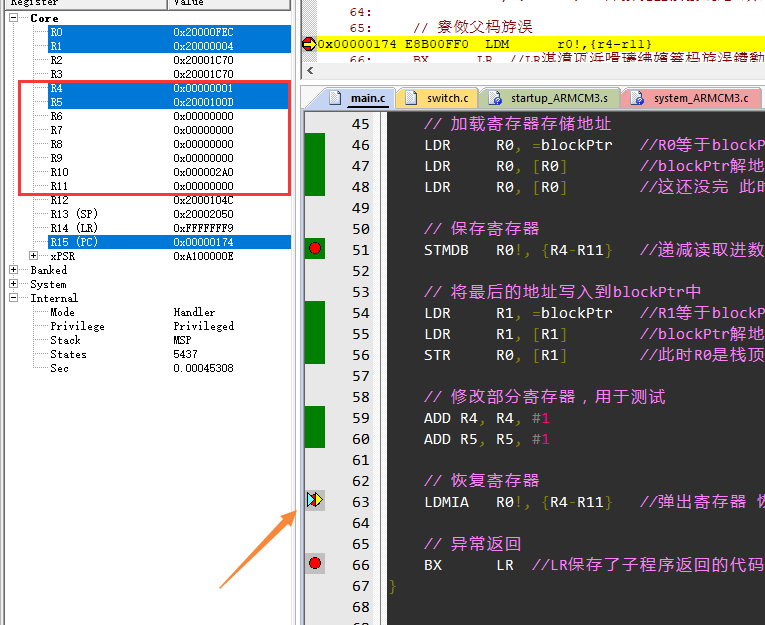Remove the breakpoint on line 51
The height and width of the screenshot is (625, 765).
click(x=315, y=248)
